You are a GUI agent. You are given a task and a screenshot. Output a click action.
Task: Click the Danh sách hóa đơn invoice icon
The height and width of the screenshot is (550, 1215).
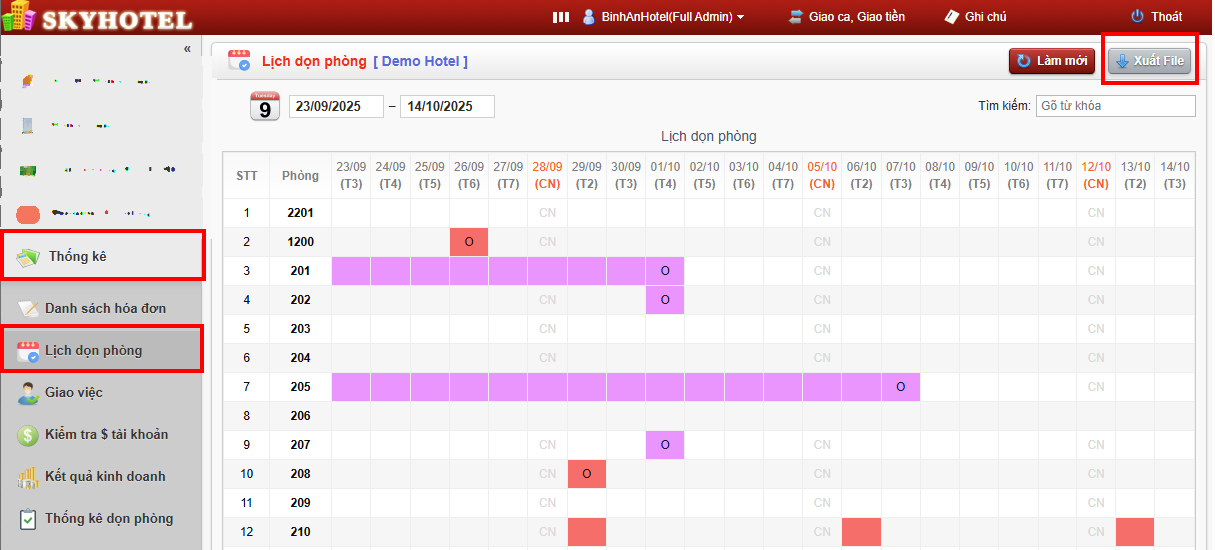(x=28, y=309)
